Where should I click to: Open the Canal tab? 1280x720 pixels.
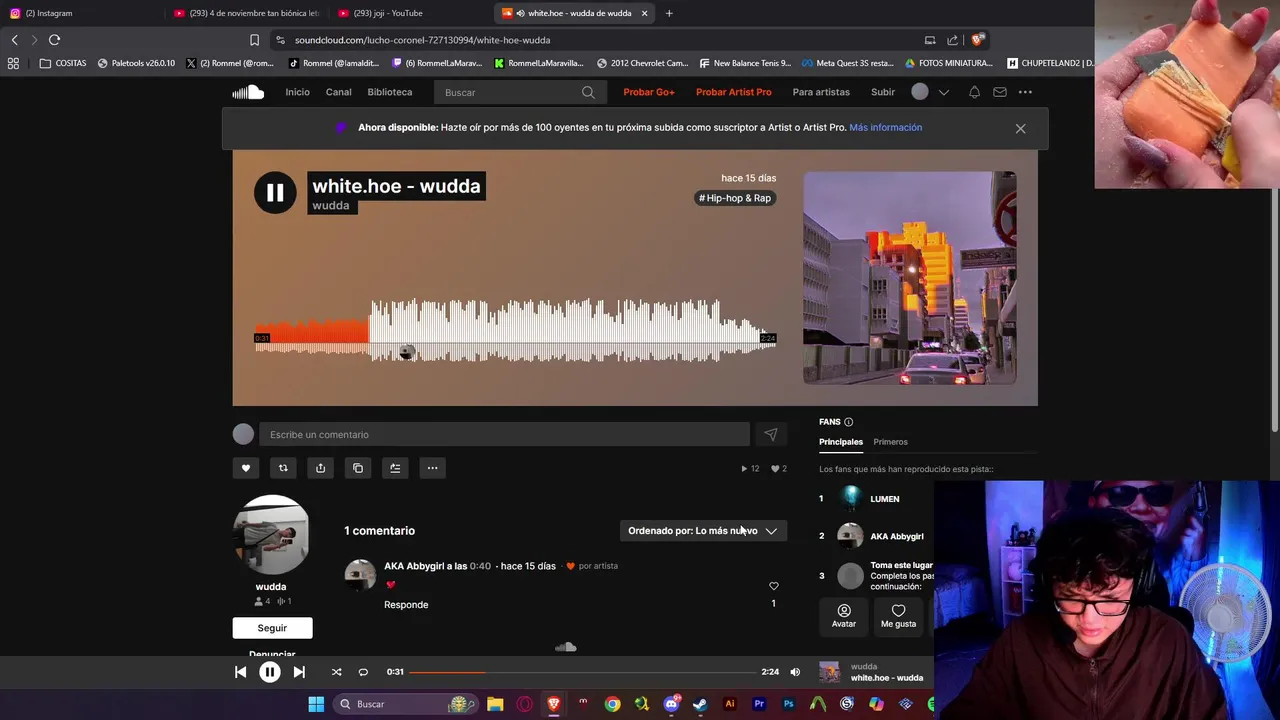tap(338, 92)
